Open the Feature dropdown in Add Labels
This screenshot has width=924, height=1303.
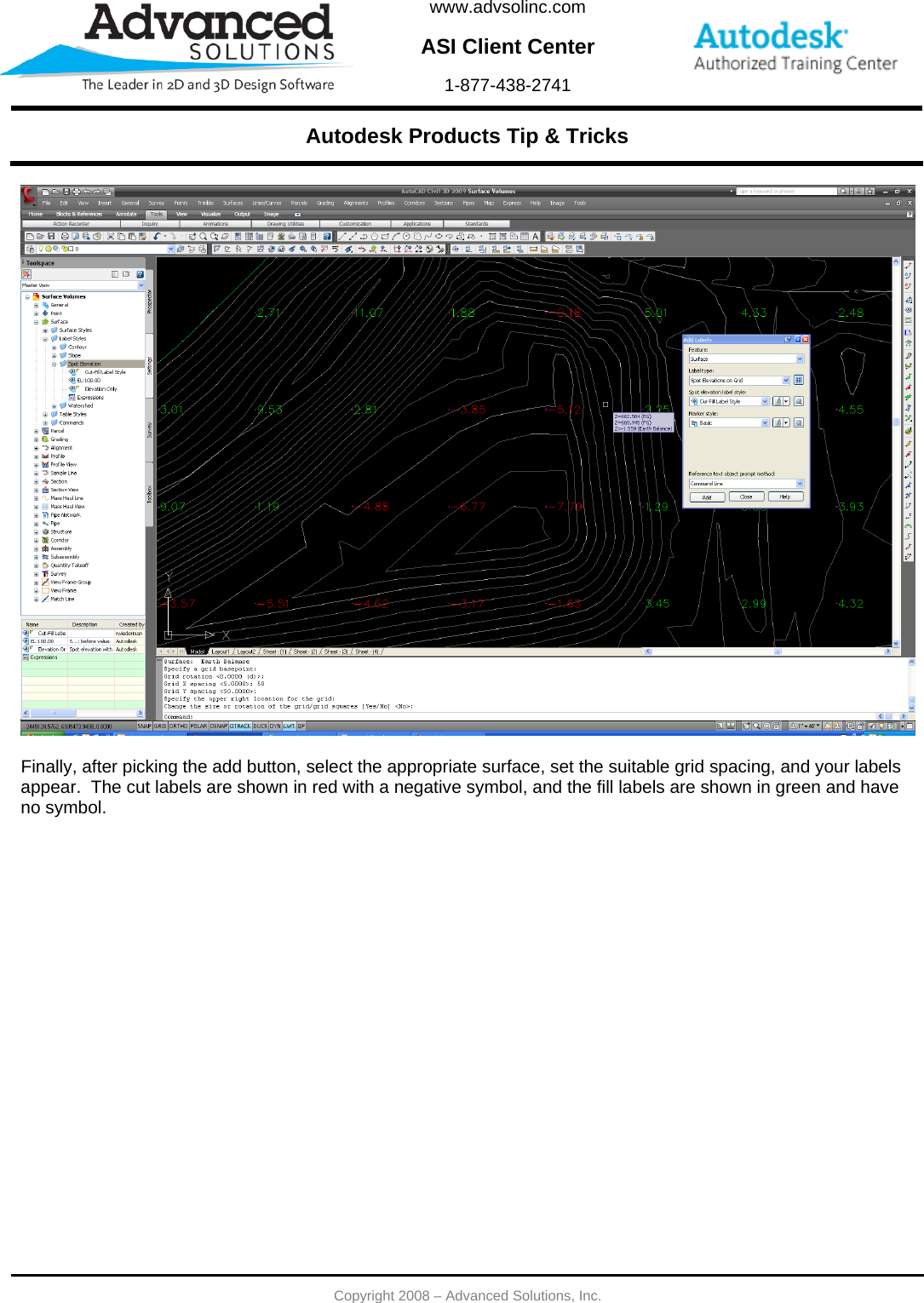pyautogui.click(x=800, y=359)
